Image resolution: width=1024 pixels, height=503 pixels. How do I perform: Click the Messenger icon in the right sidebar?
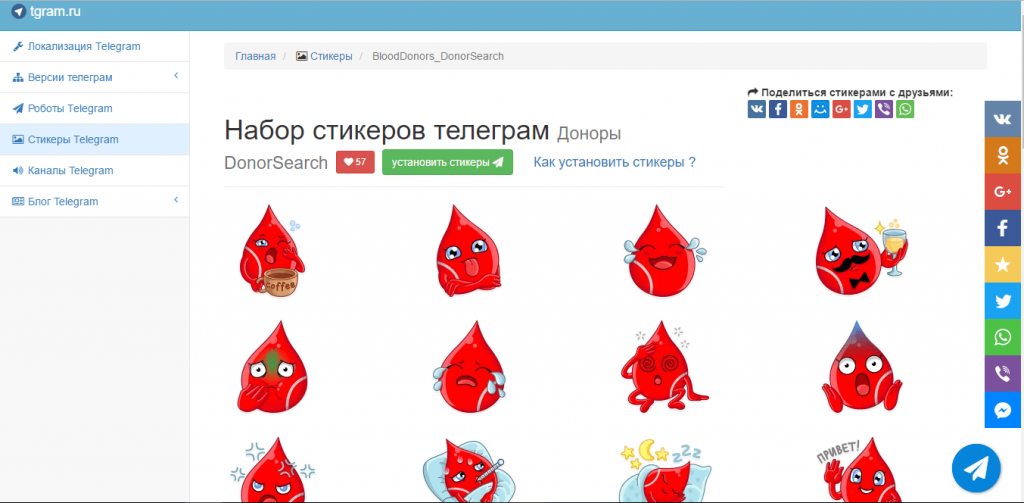click(x=1003, y=410)
